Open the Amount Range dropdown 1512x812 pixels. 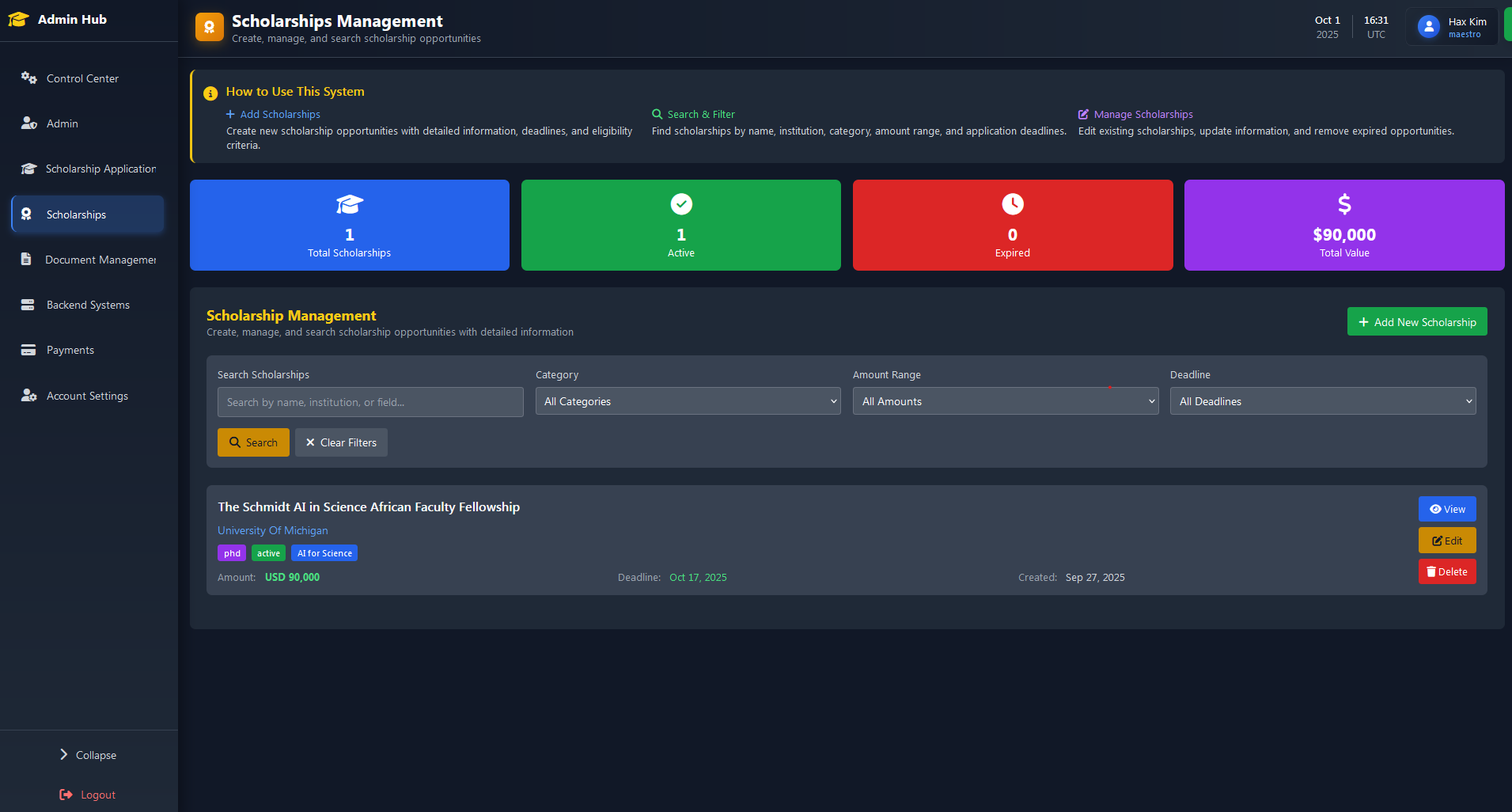(x=1005, y=401)
